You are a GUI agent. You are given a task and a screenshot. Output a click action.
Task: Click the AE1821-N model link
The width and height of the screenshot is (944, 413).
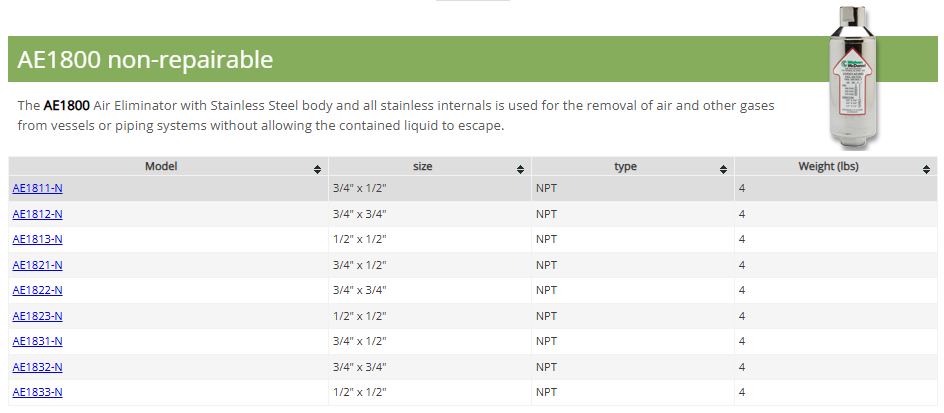pyautogui.click(x=37, y=265)
